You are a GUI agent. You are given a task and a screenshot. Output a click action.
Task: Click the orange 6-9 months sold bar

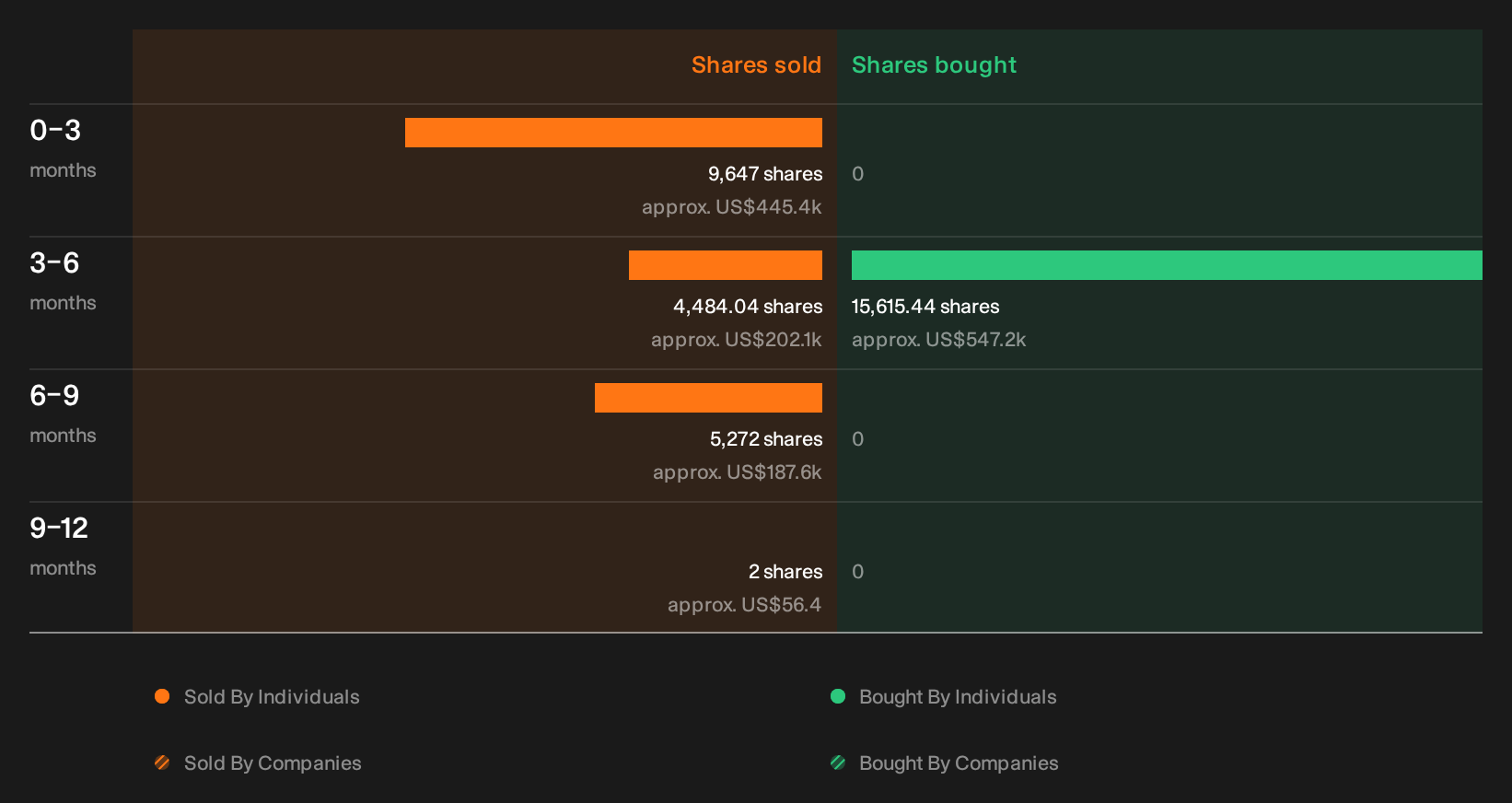coord(708,398)
